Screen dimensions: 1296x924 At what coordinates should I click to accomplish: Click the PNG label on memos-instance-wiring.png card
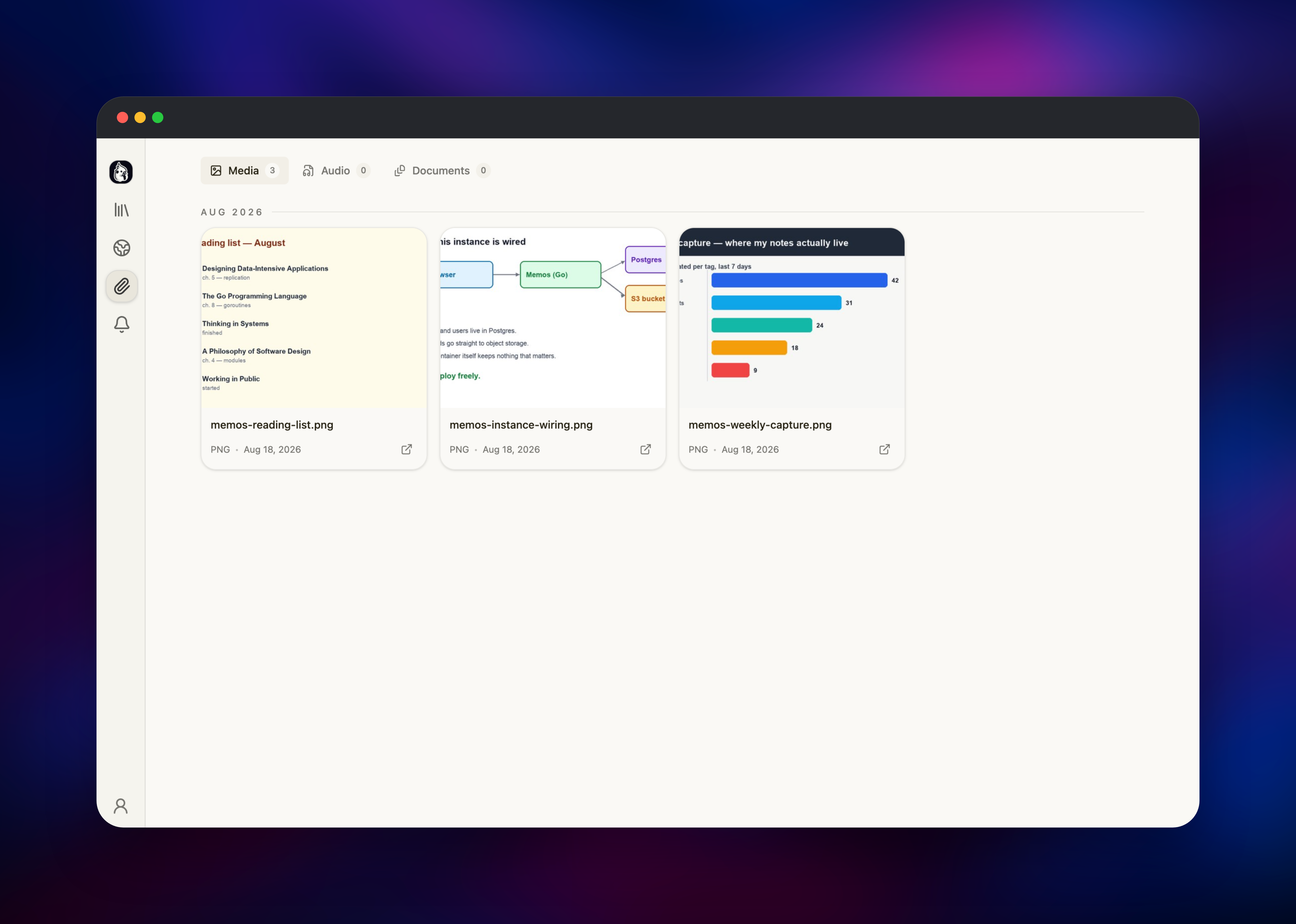pos(459,449)
